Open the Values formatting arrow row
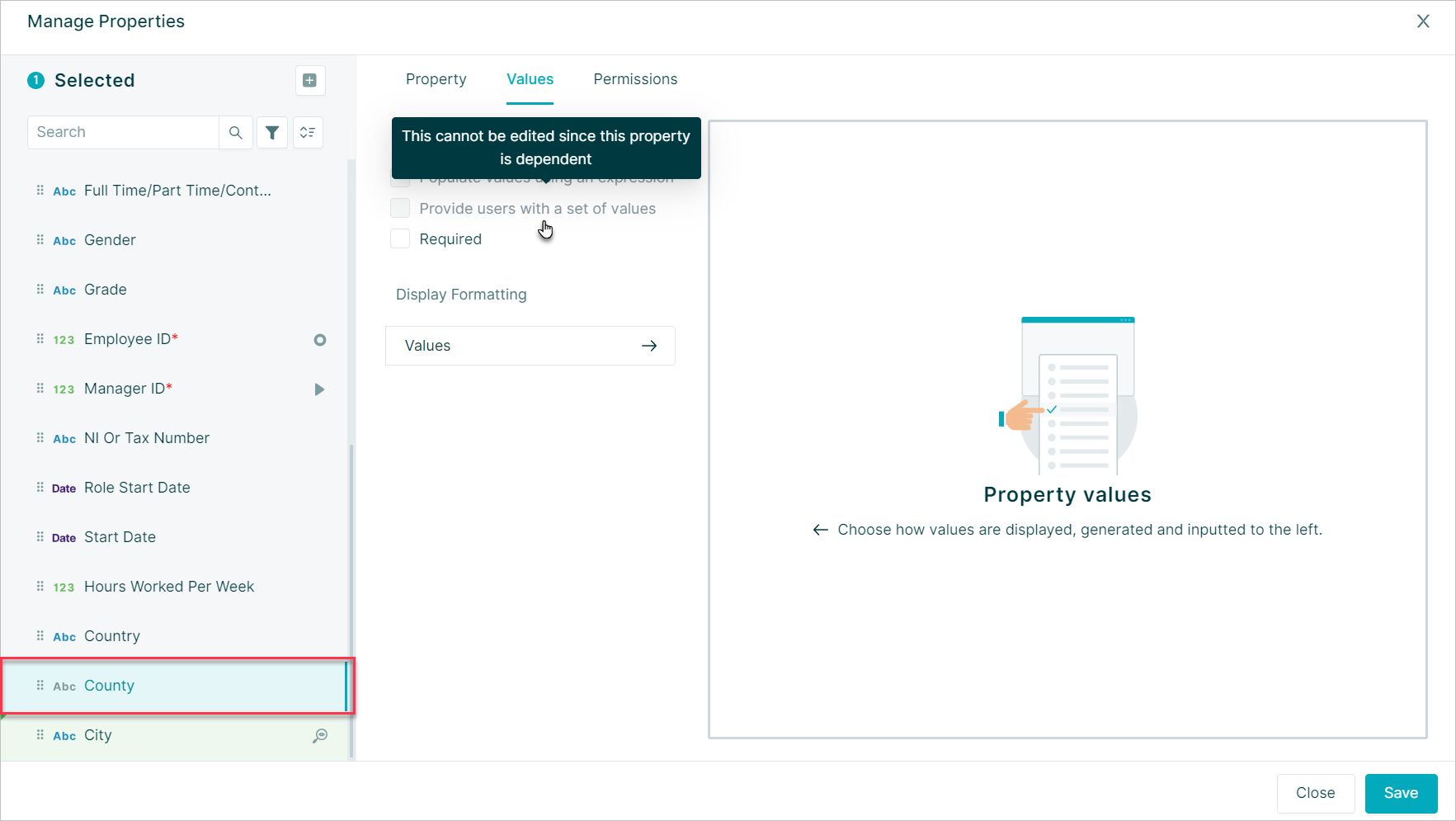 tap(530, 346)
